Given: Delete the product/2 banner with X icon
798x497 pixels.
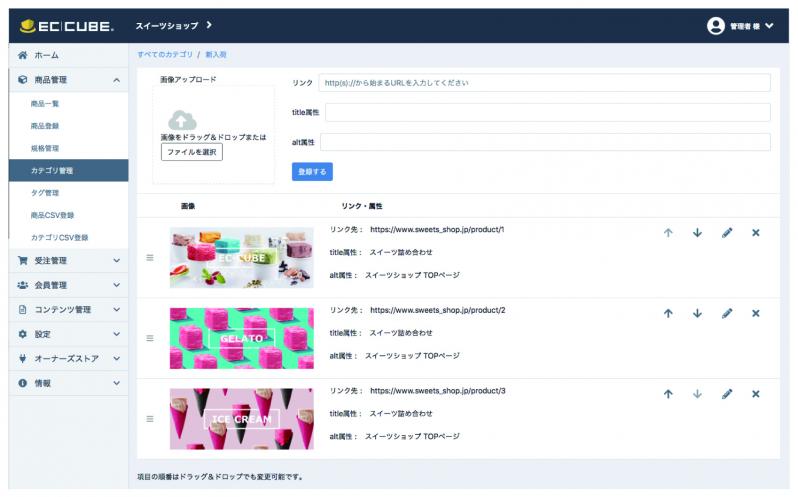Looking at the screenshot, I should coord(755,313).
